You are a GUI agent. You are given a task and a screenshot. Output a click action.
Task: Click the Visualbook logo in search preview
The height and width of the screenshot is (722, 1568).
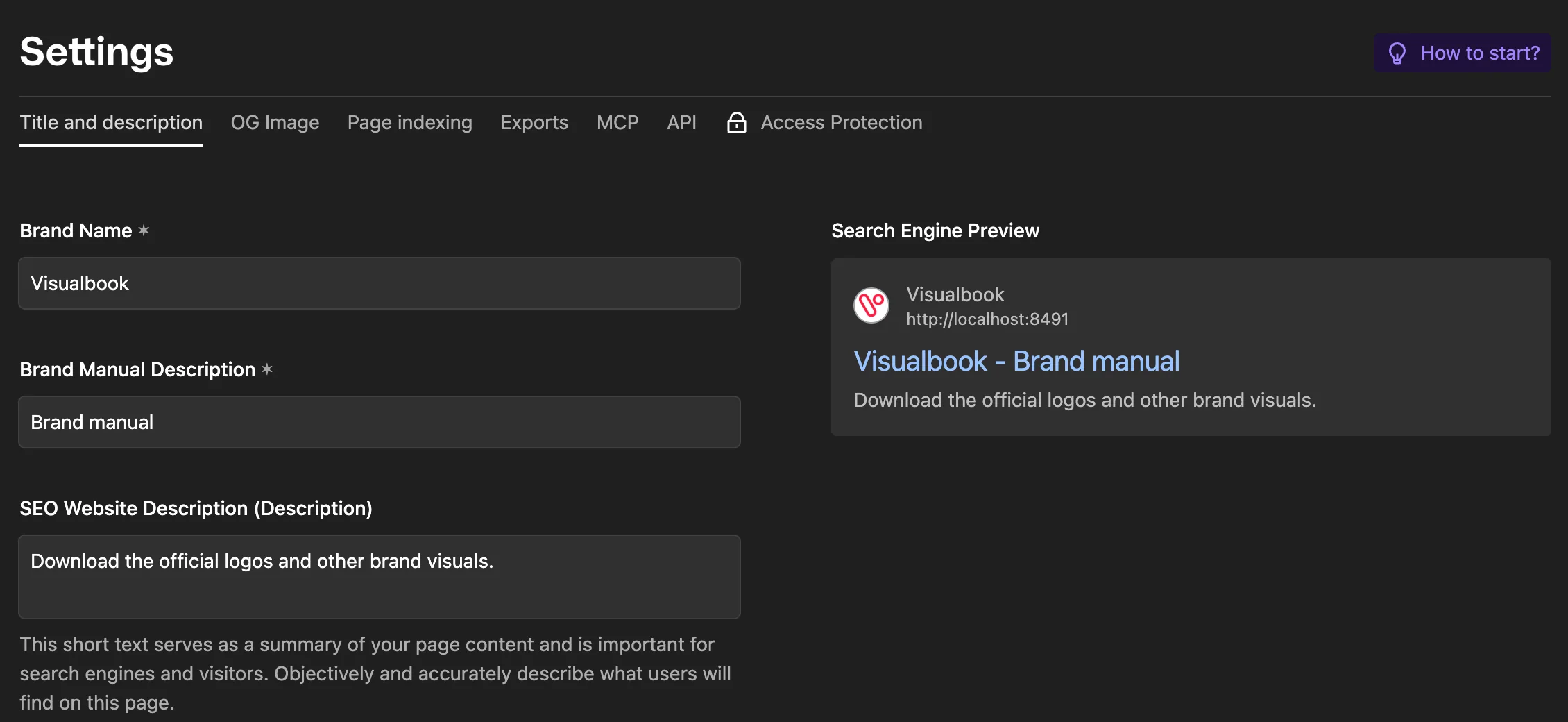pyautogui.click(x=871, y=305)
